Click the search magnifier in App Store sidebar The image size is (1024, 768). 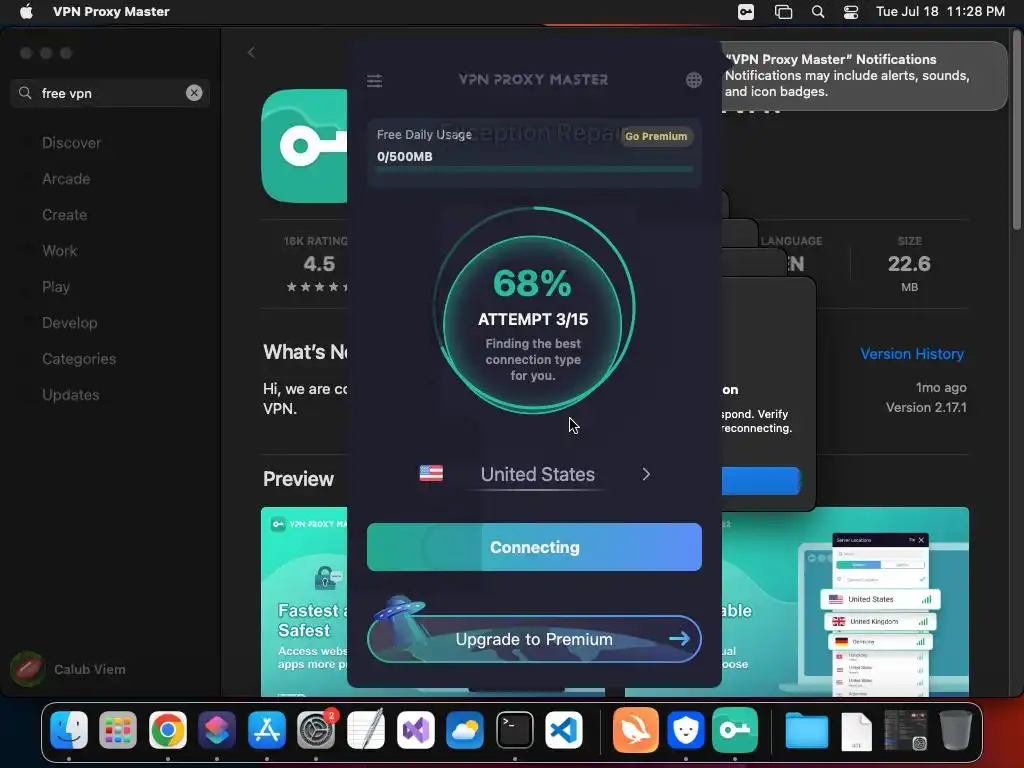[25, 93]
